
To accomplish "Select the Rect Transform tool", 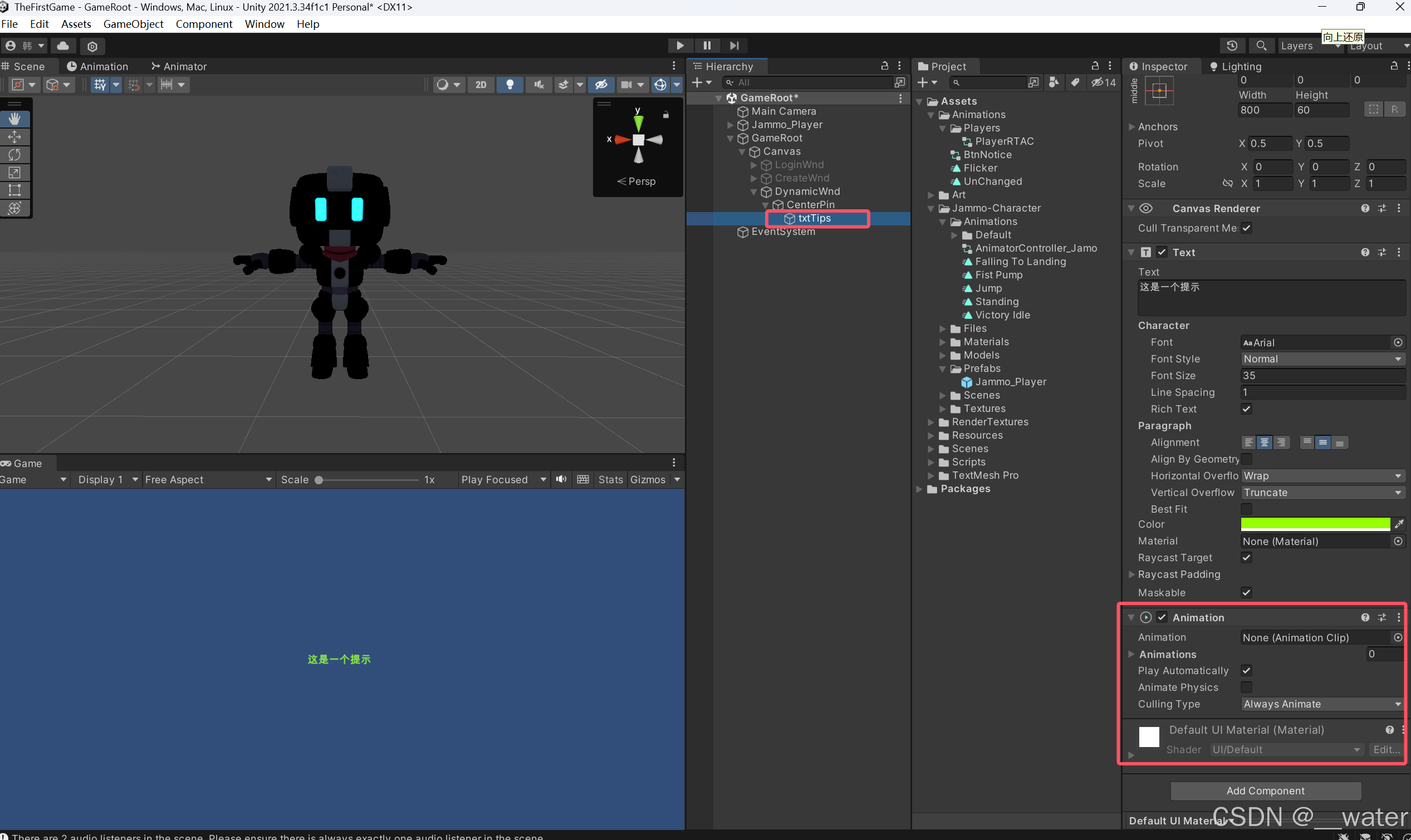I will (14, 190).
